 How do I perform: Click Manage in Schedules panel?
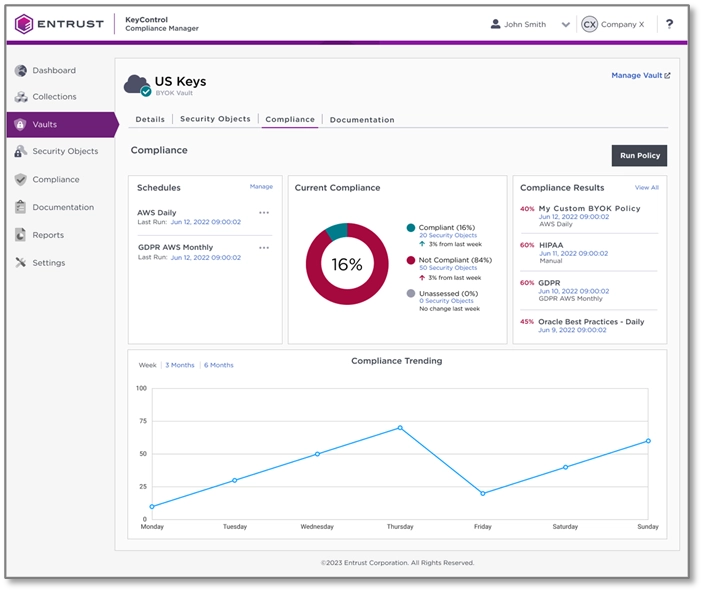point(261,187)
